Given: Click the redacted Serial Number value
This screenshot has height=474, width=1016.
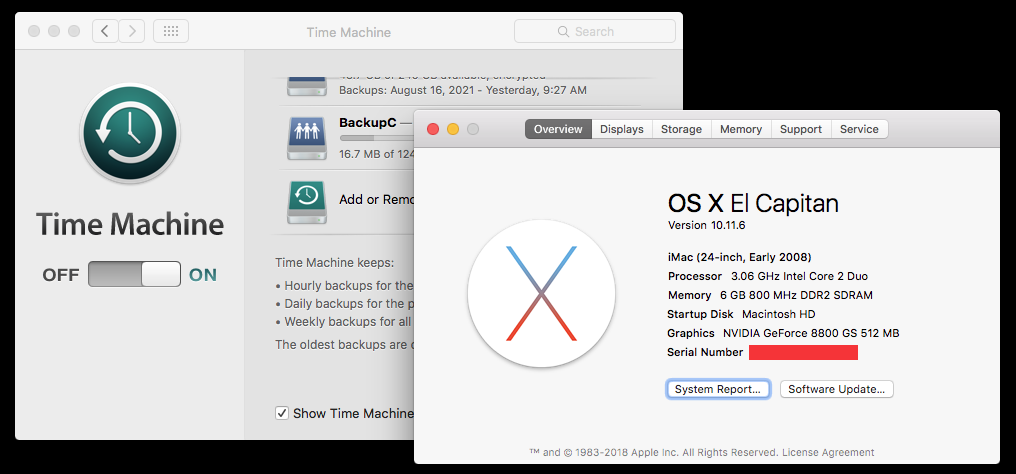Looking at the screenshot, I should click(x=803, y=352).
